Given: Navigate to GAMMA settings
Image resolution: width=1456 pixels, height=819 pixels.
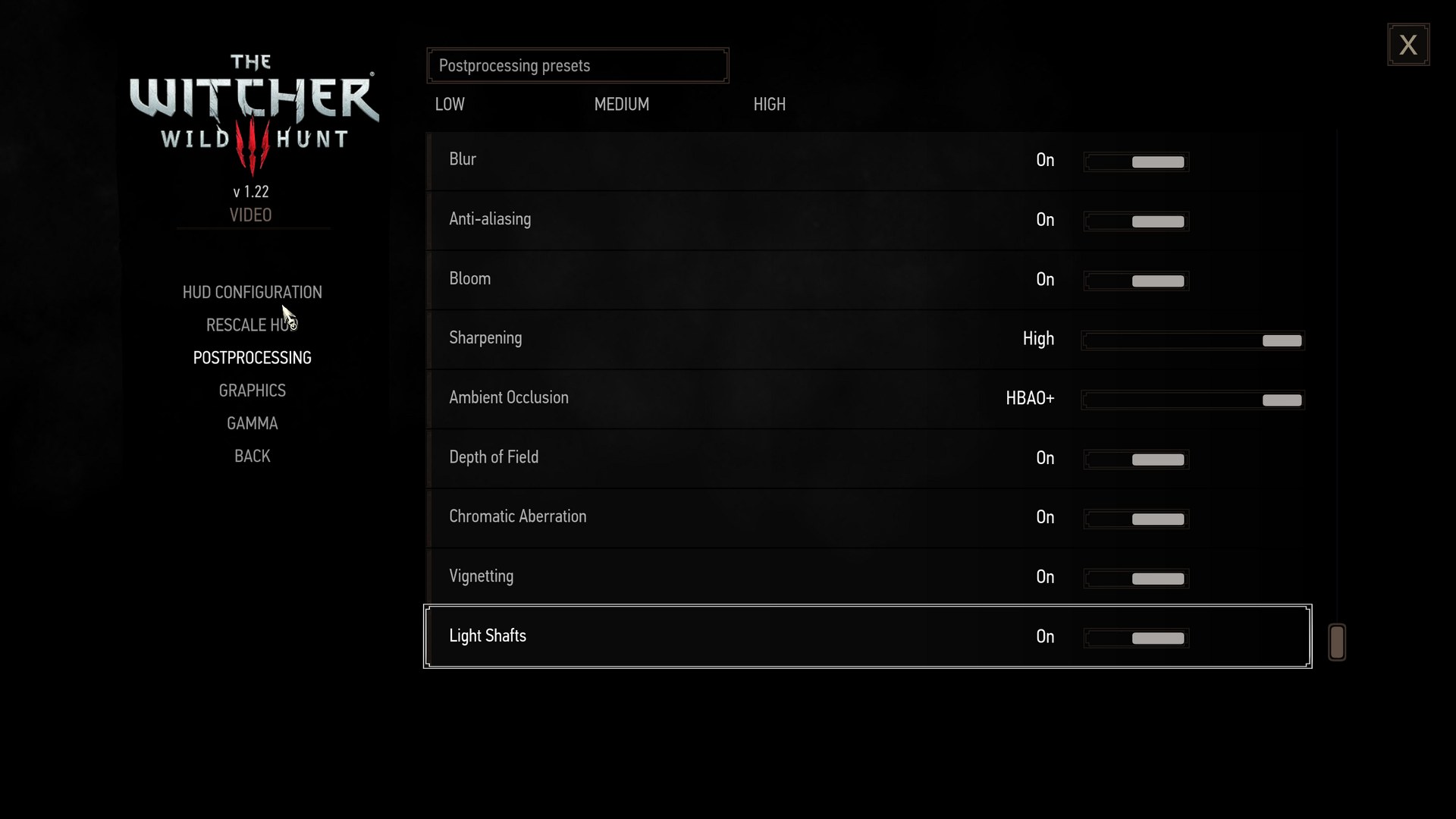Looking at the screenshot, I should tap(252, 423).
